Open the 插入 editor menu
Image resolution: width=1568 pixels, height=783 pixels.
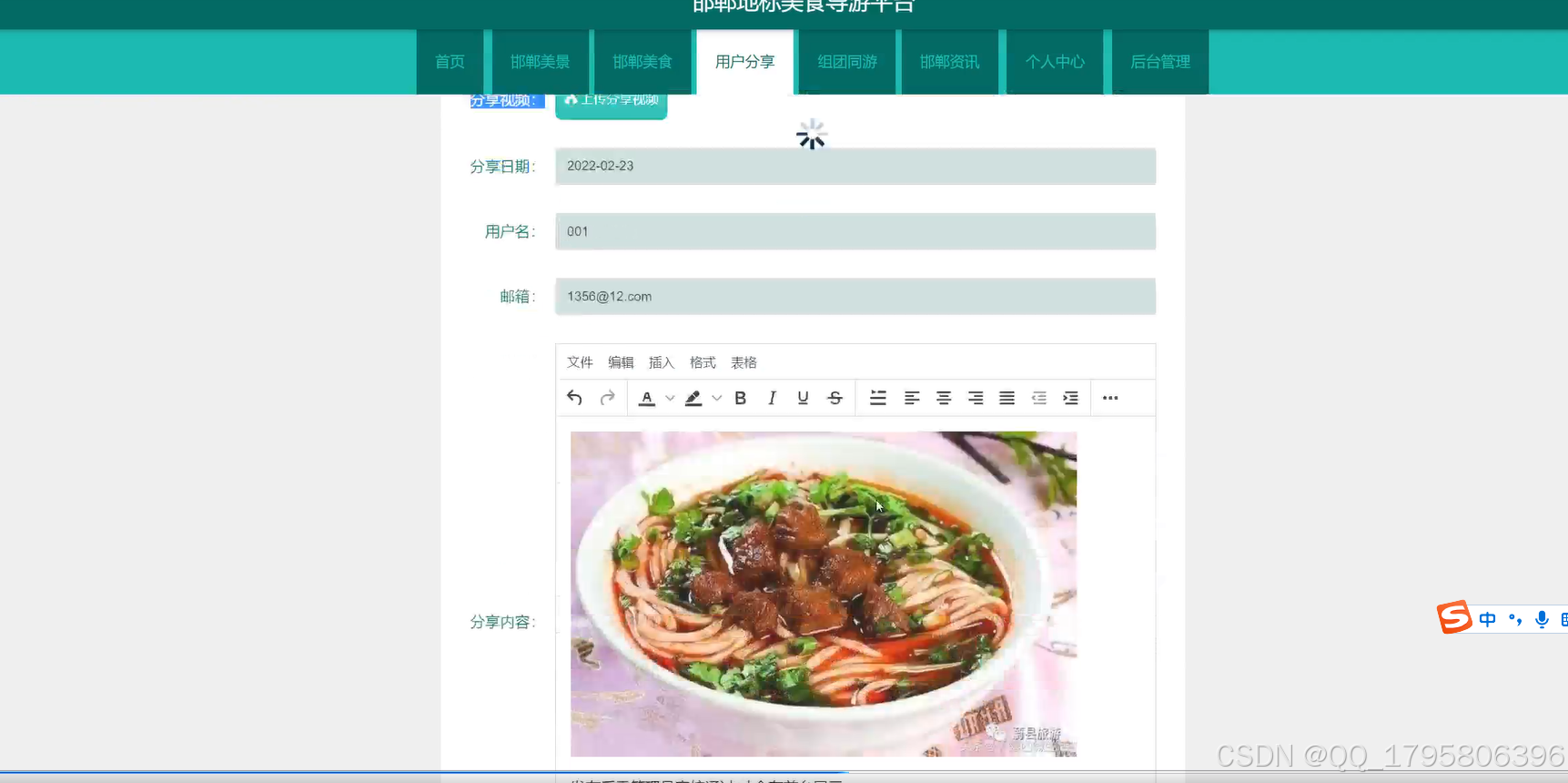tap(662, 362)
